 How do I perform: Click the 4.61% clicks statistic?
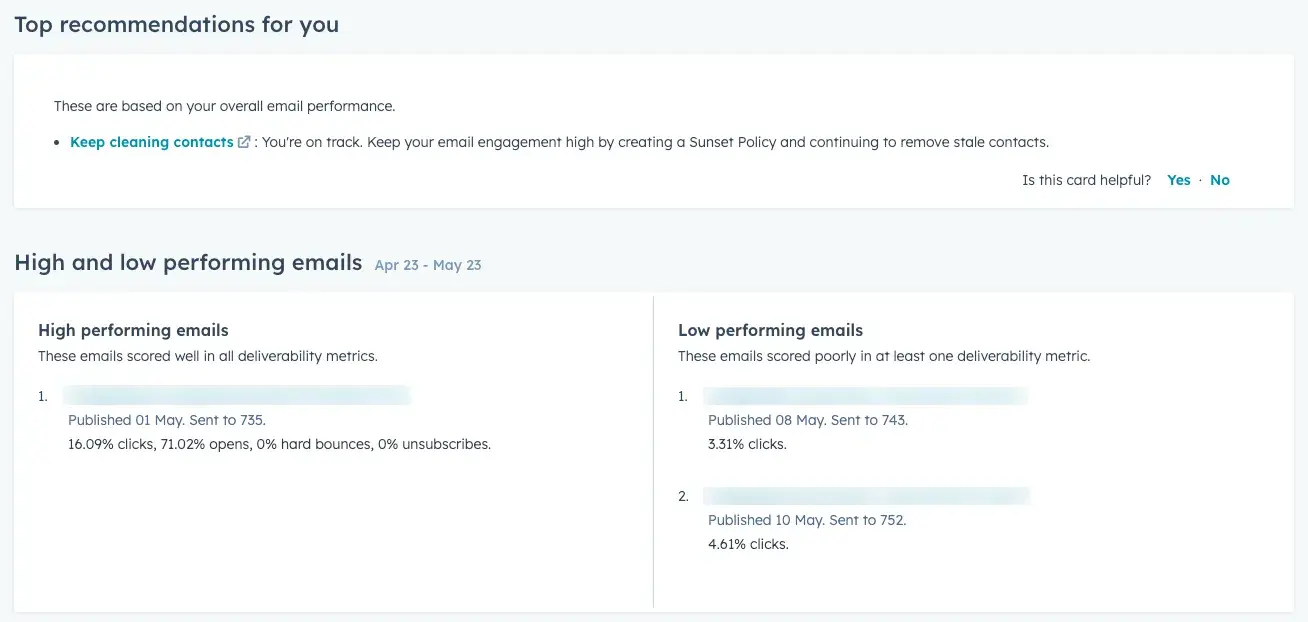(748, 544)
